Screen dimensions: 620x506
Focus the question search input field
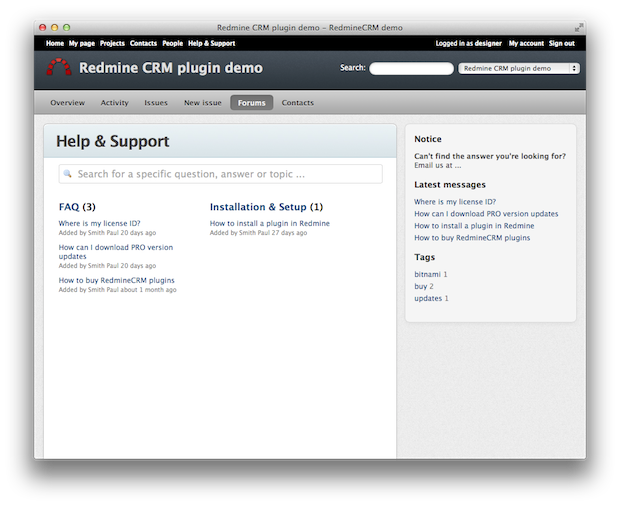point(225,174)
